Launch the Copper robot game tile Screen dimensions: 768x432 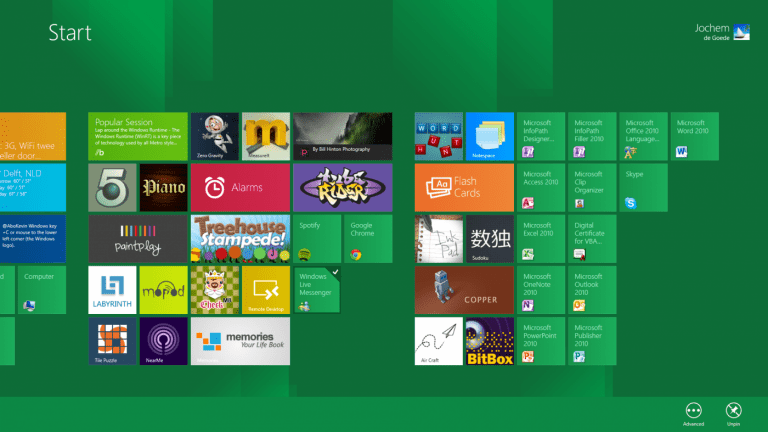point(464,290)
